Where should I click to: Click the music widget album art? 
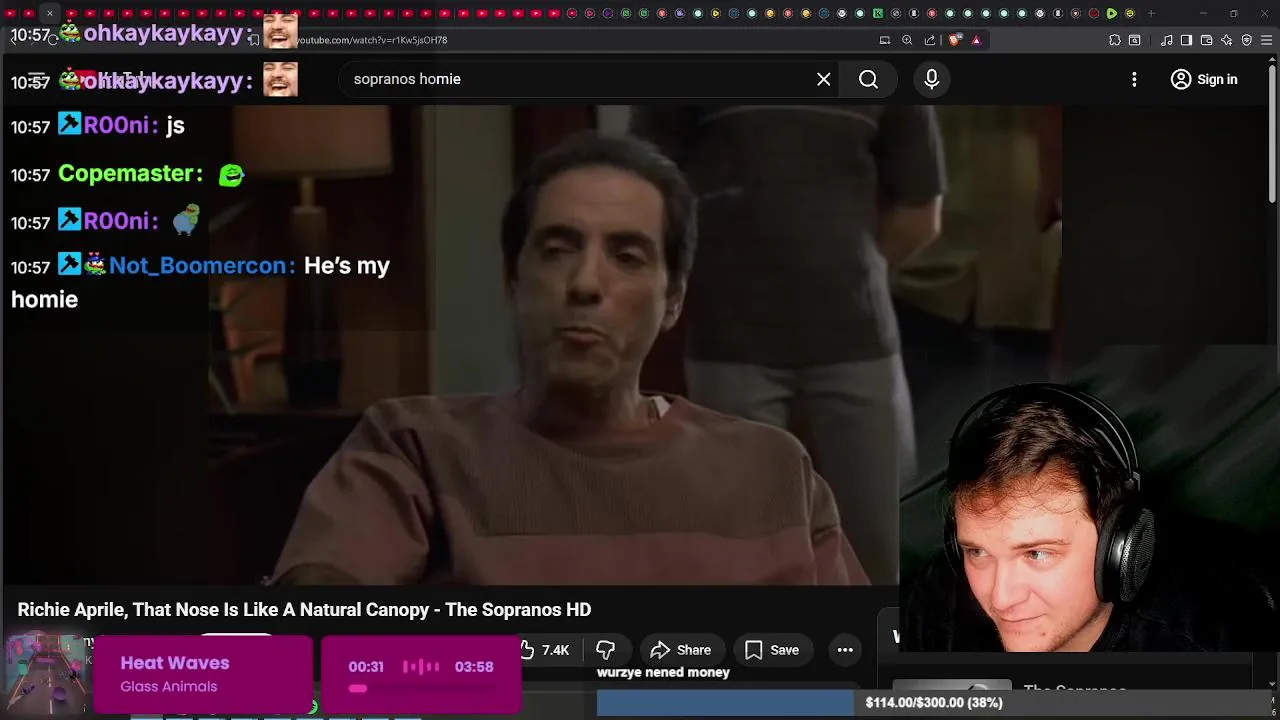pos(46,672)
